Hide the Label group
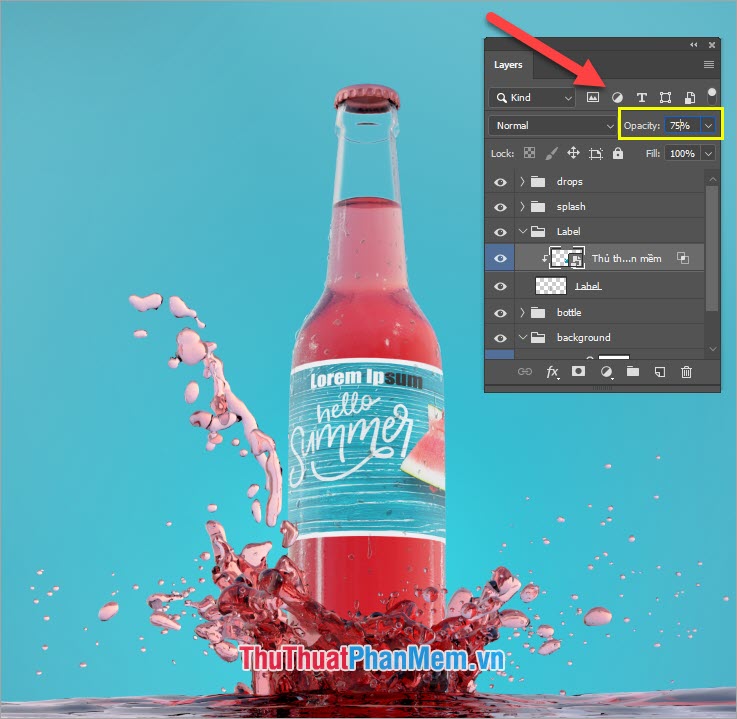Viewport: 737px width, 719px height. click(x=500, y=232)
